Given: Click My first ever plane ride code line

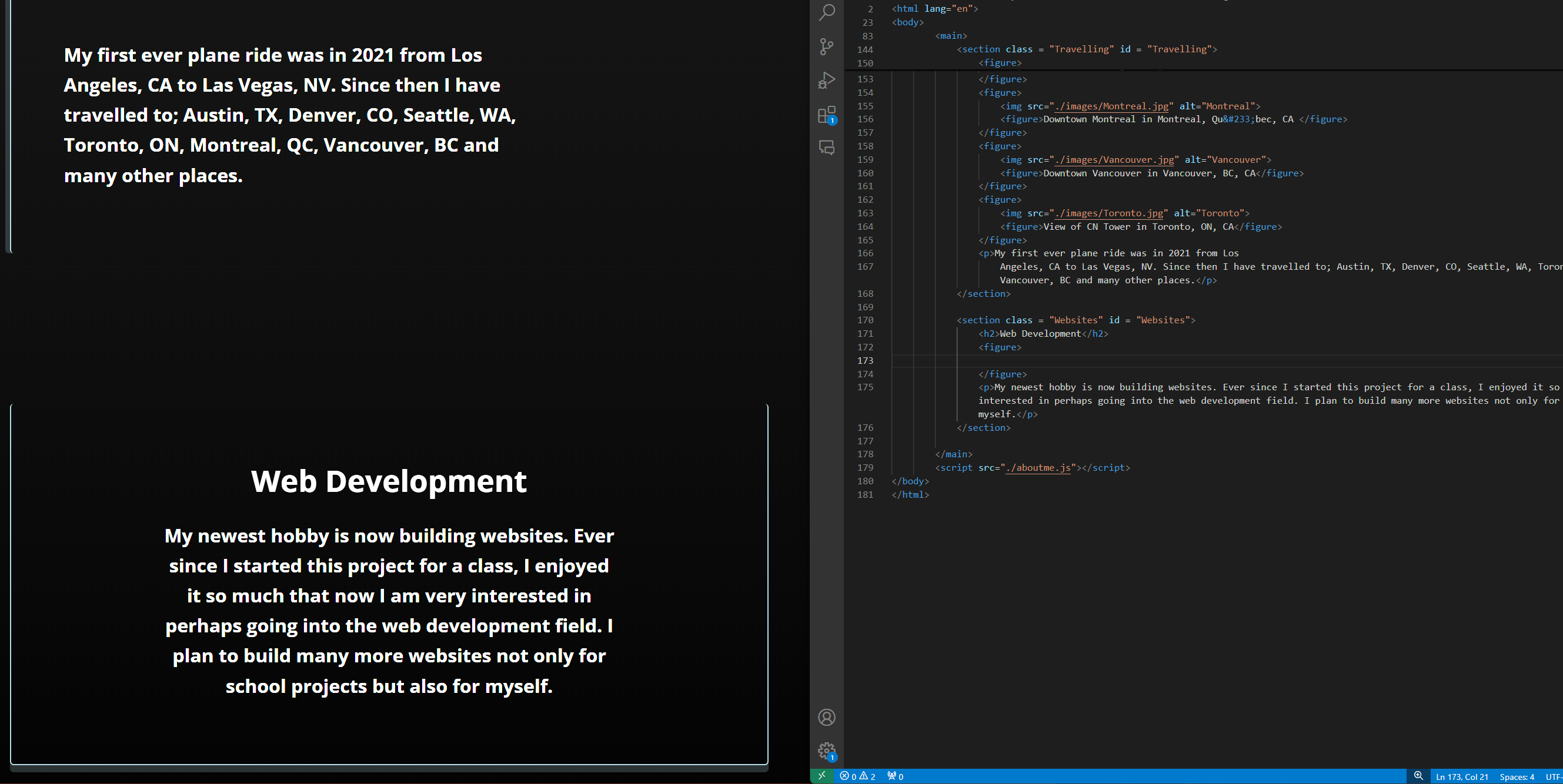Looking at the screenshot, I should coord(1108,253).
